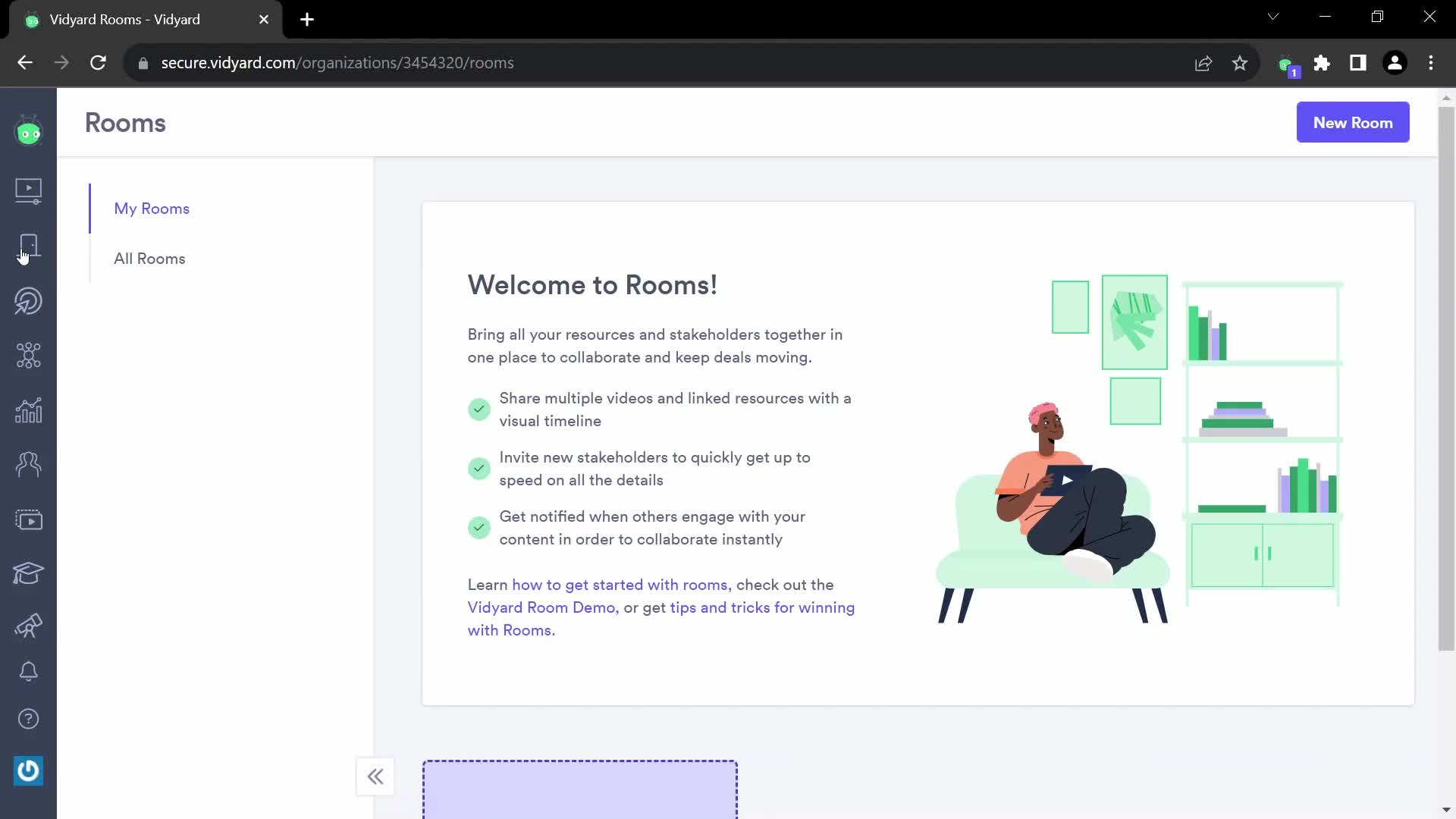Viewport: 1456px width, 819px height.
Task: Click the sofa illustration in welcome card
Action: [x=1053, y=550]
